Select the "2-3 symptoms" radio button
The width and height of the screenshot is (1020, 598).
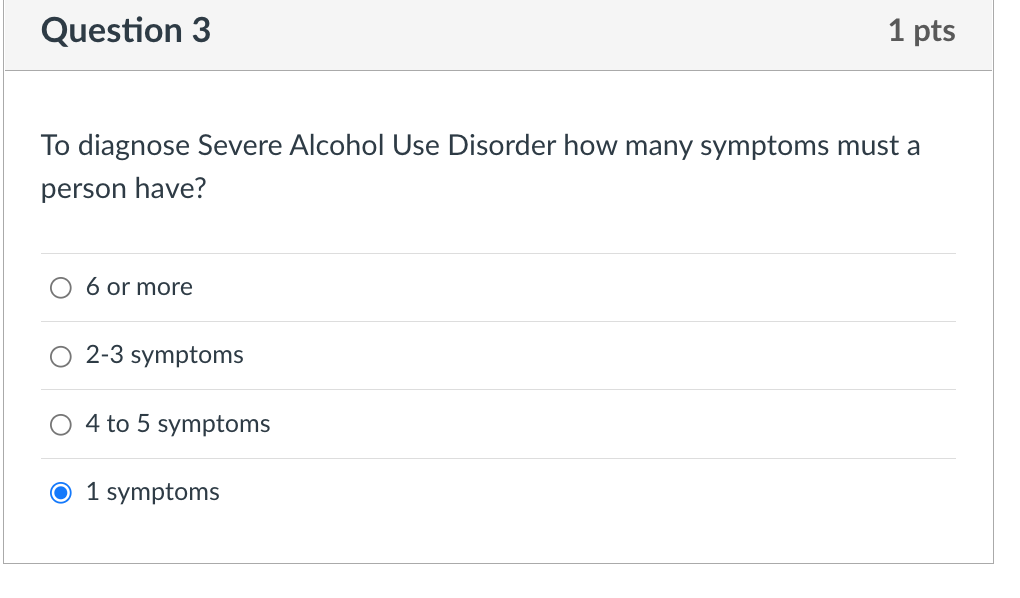(61, 356)
